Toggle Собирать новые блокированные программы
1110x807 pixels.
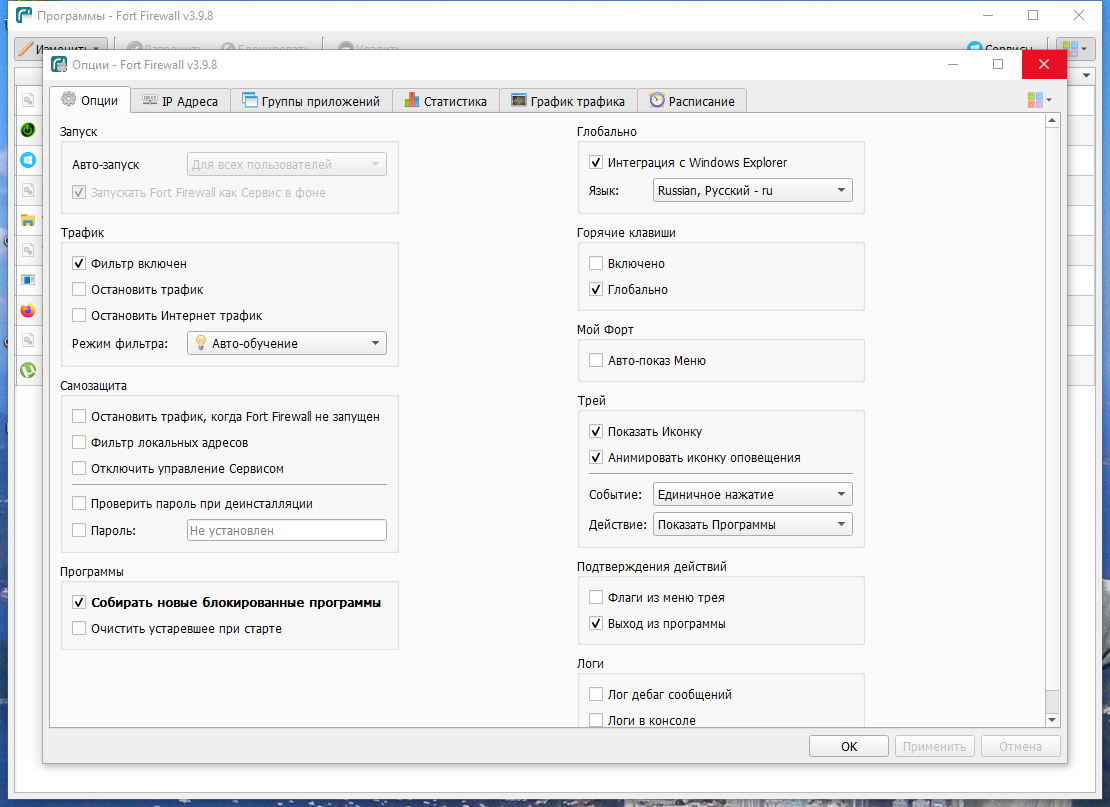pos(79,602)
